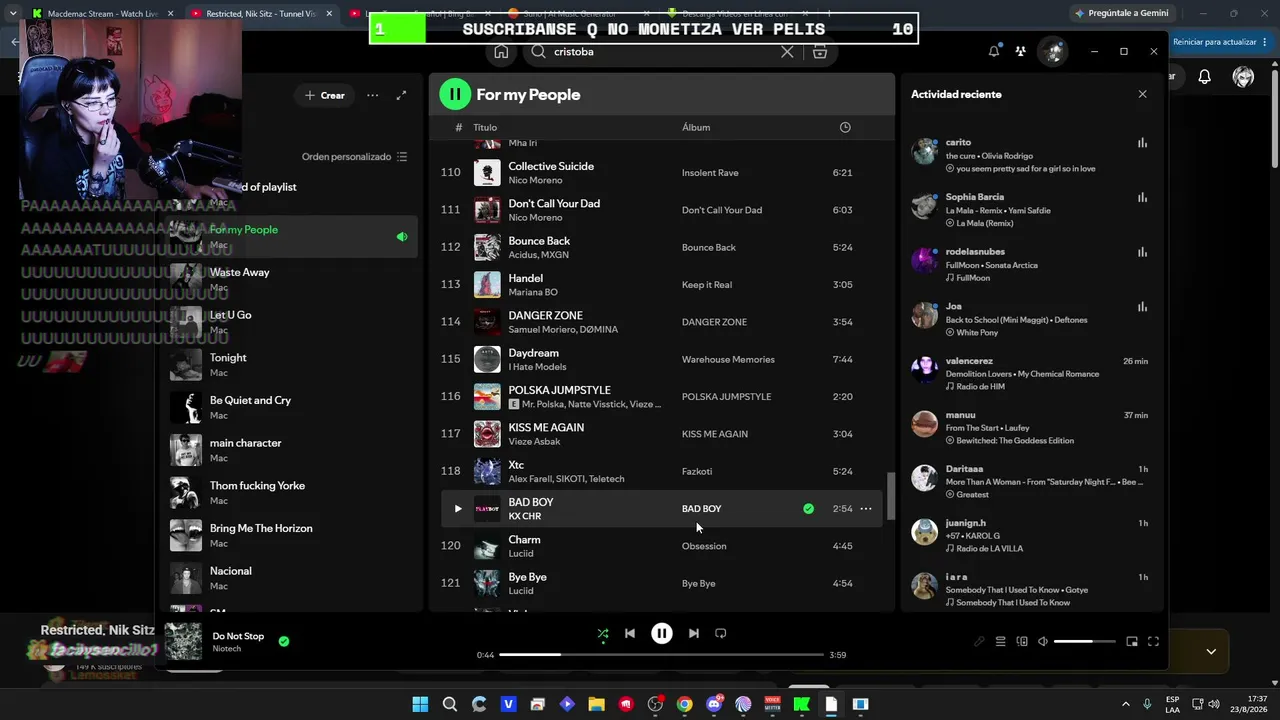This screenshot has width=1280, height=720.
Task: Clear the search text "cristoba"
Action: [787, 52]
